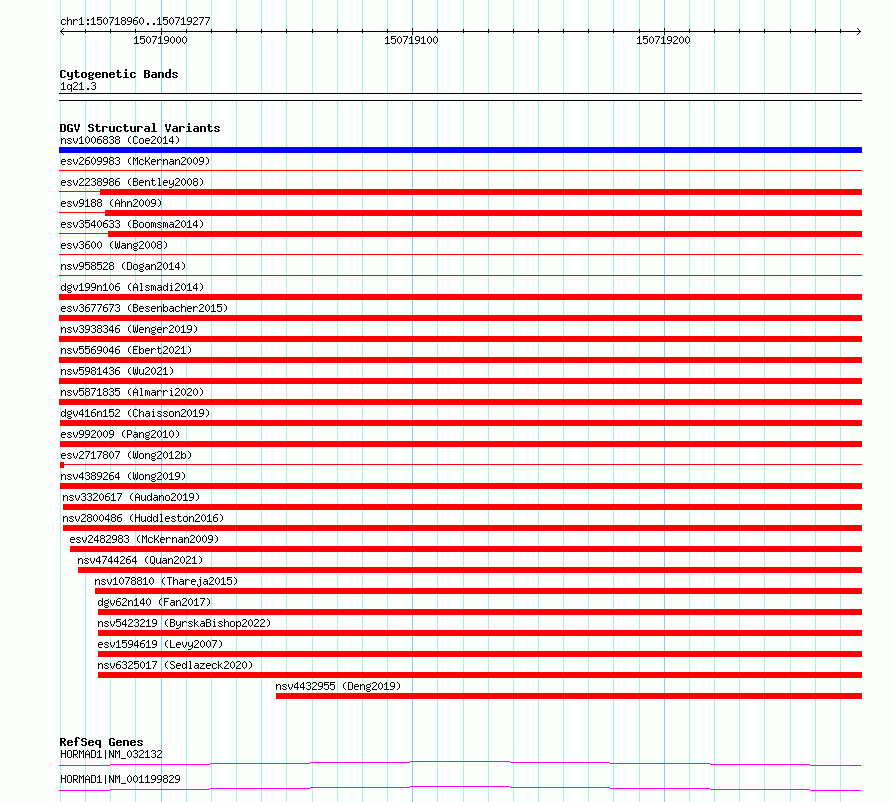Select the nsv4744264 (Quan2021) variant label
This screenshot has width=890, height=802.
click(x=140, y=560)
